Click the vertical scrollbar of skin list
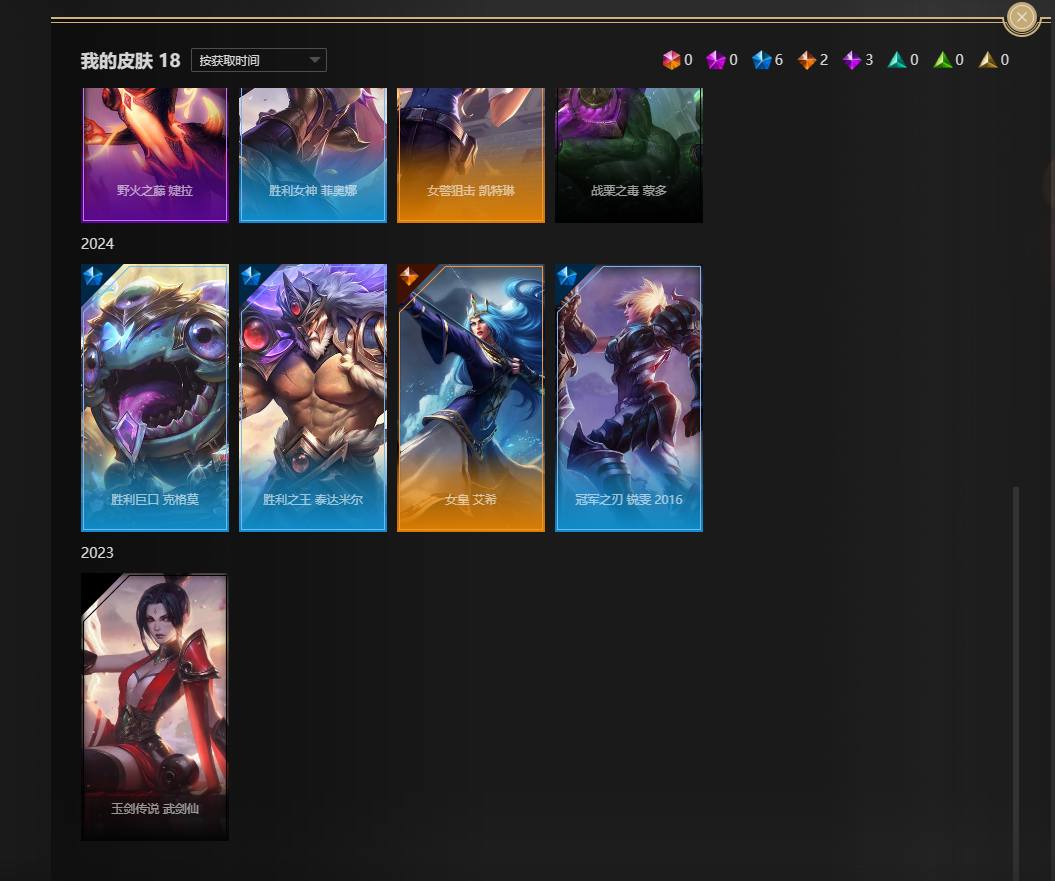 [1017, 680]
